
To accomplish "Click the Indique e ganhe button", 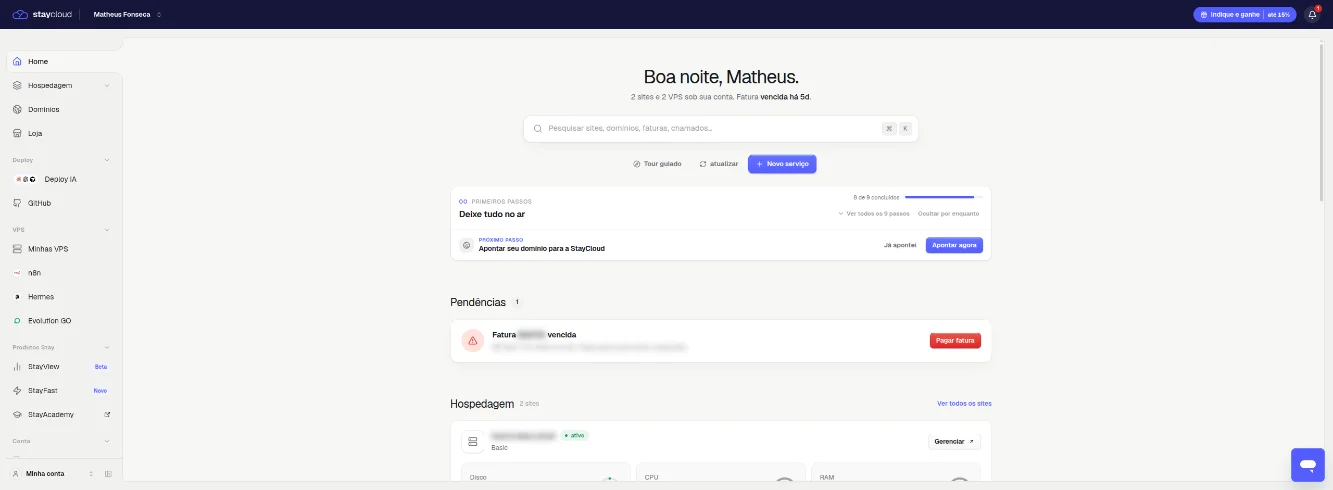I will click(1245, 15).
